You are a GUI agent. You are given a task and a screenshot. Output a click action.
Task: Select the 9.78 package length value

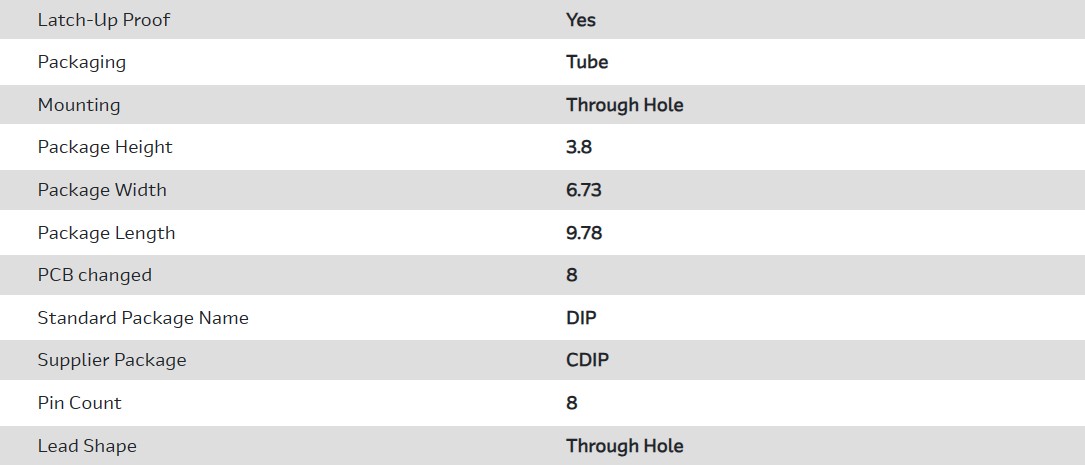[584, 233]
